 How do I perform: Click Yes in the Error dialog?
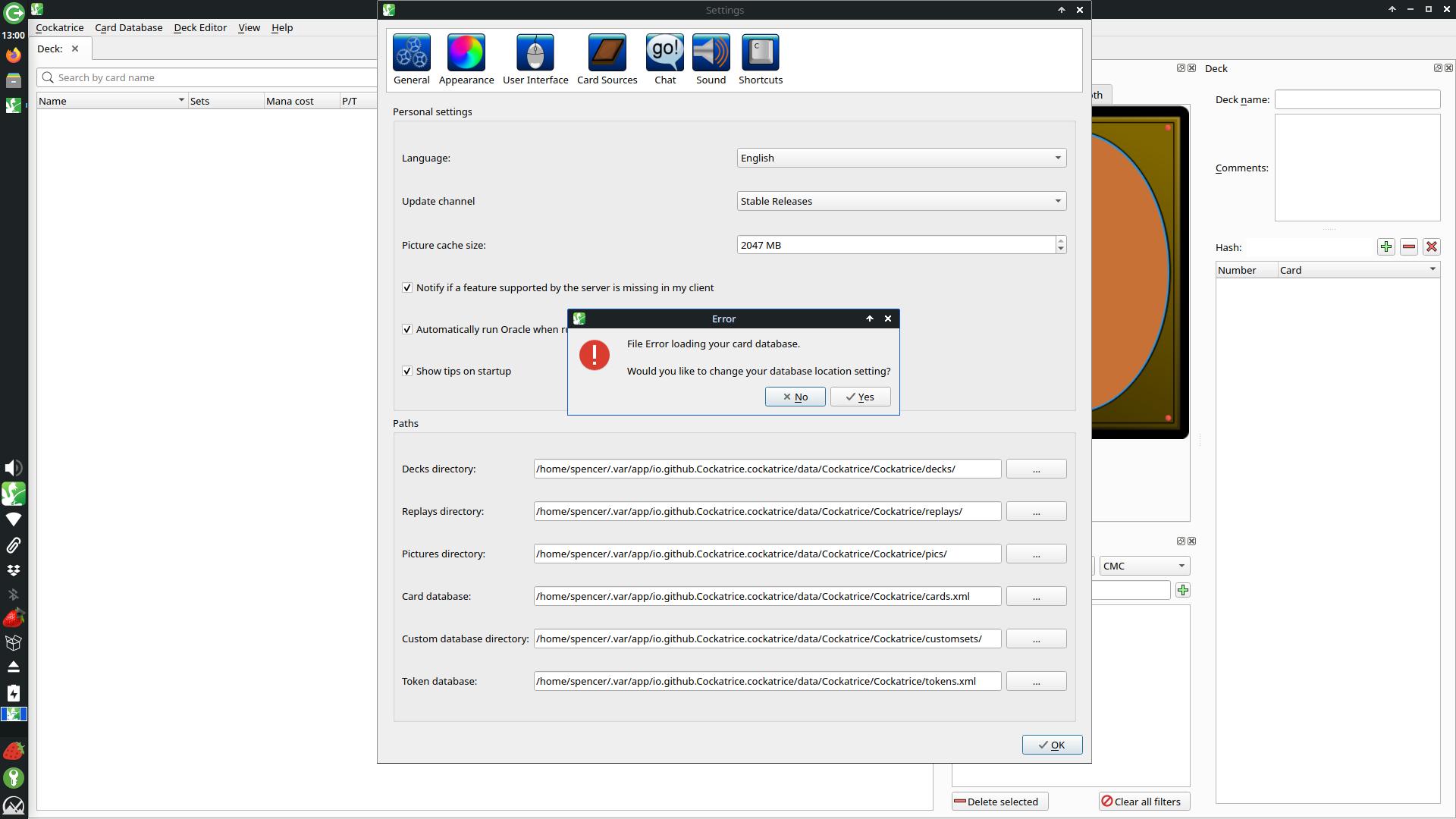click(x=860, y=397)
